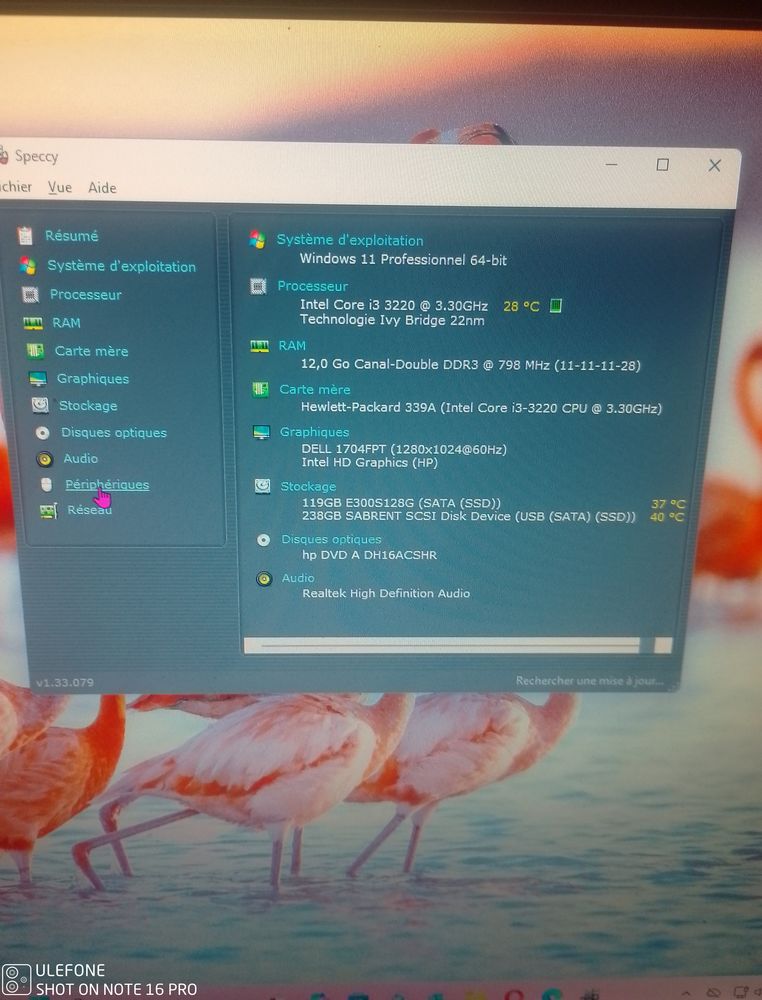This screenshot has width=762, height=1000.
Task: Select Carte mère in the sidebar
Action: pyautogui.click(x=91, y=351)
